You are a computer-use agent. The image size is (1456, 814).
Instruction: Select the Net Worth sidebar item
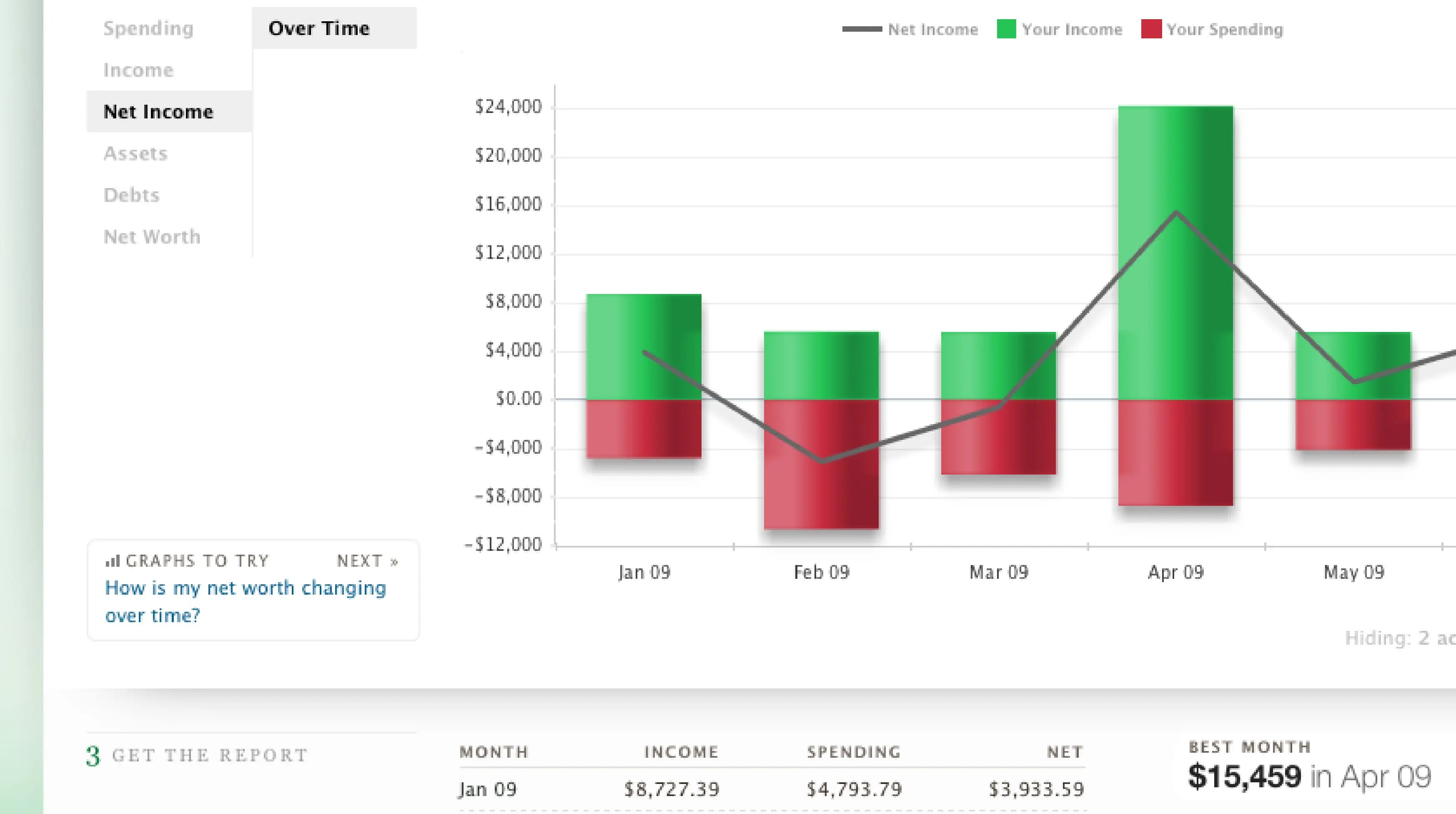[x=152, y=236]
